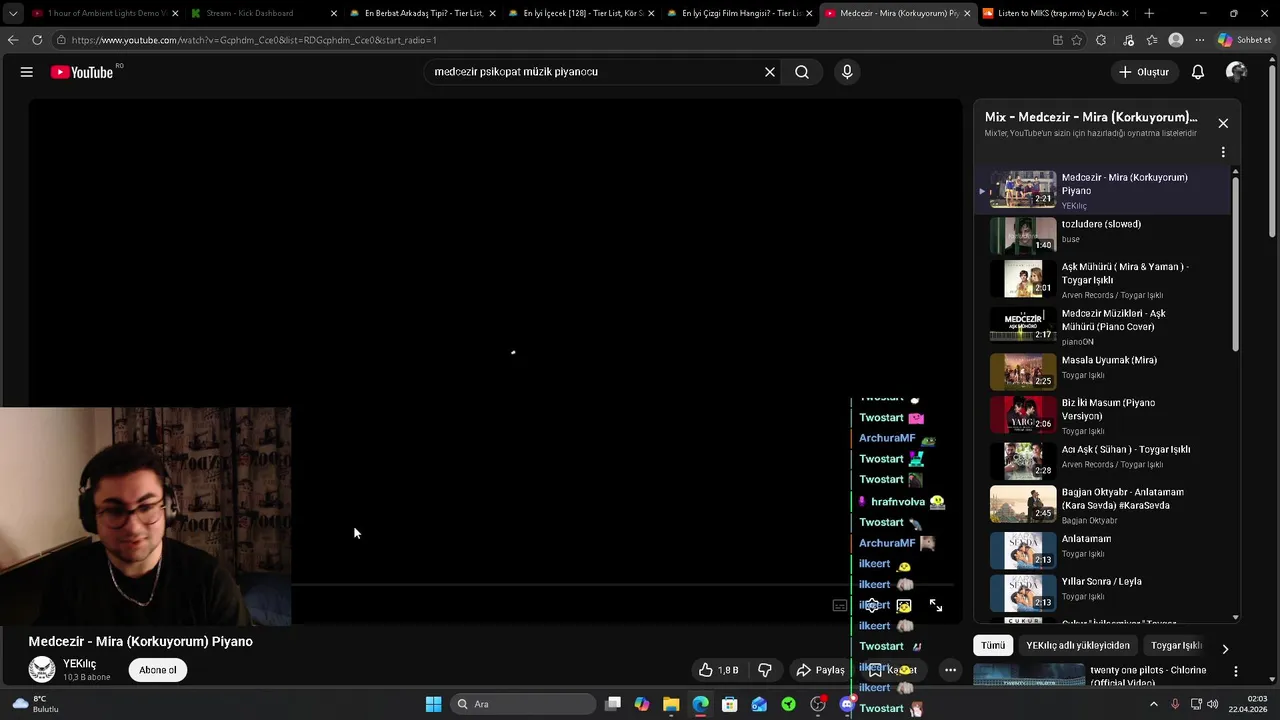Image resolution: width=1280 pixels, height=720 pixels.
Task: Select Acı Aşk ( Sühan ) - Toygar Işıklı
Action: (x=1103, y=459)
